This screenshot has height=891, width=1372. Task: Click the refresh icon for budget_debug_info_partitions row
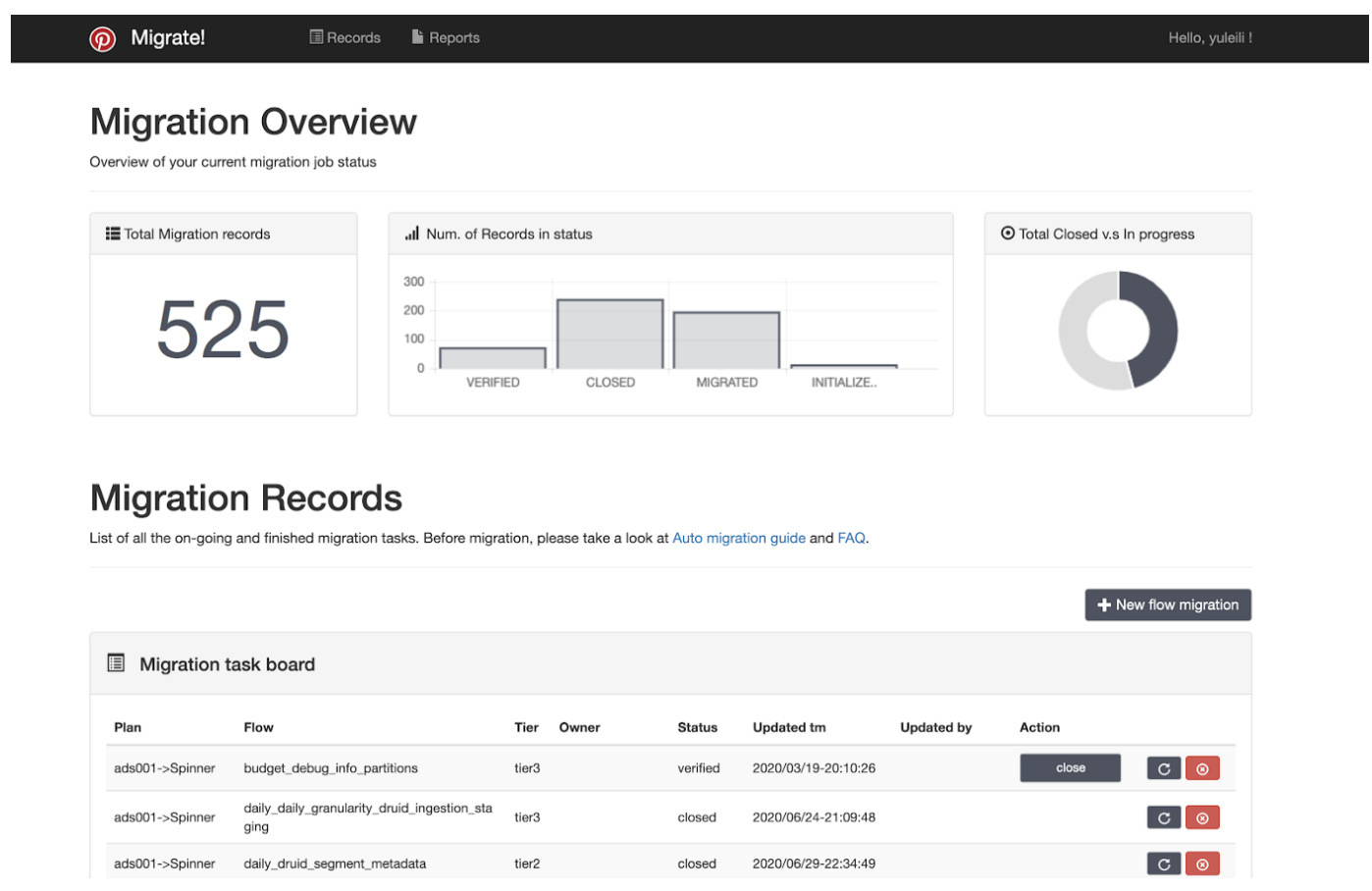point(1163,768)
